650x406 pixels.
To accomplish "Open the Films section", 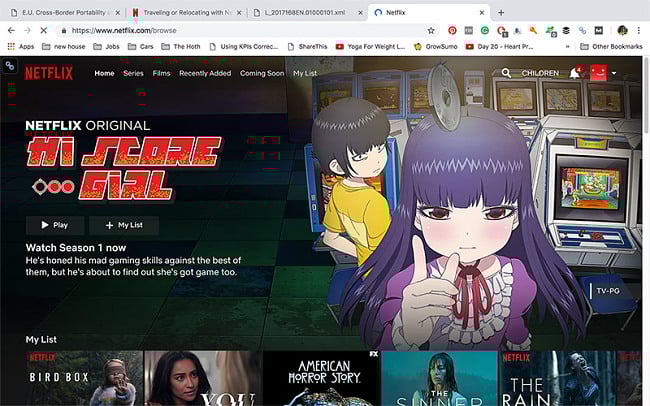I will click(x=161, y=73).
